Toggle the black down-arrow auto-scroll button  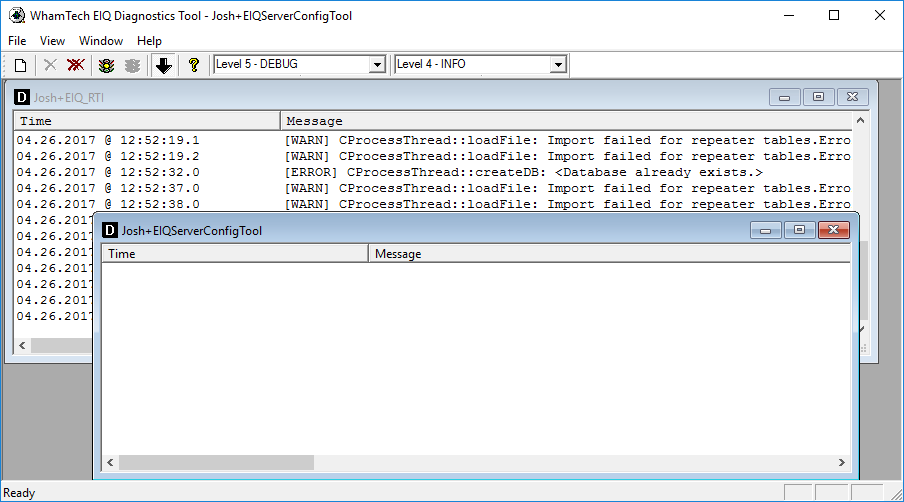click(x=163, y=65)
